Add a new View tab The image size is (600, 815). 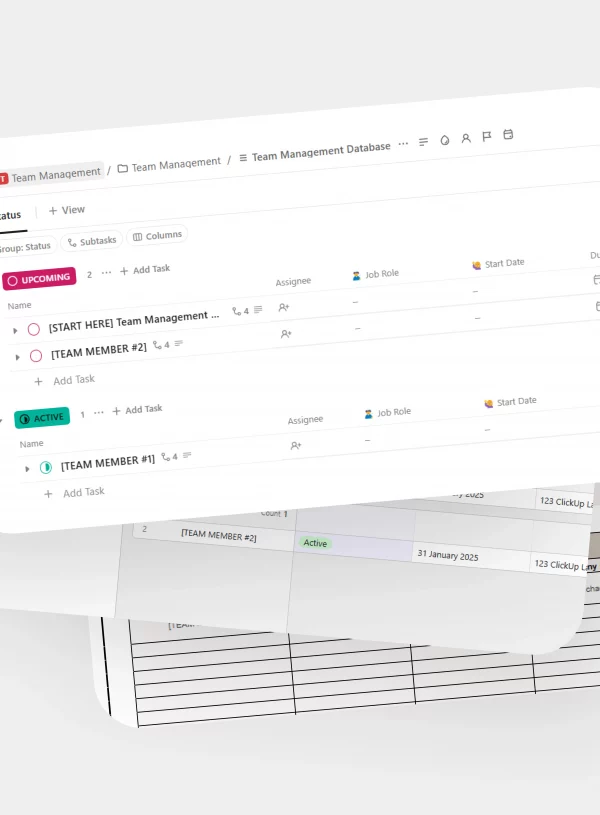pyautogui.click(x=67, y=210)
